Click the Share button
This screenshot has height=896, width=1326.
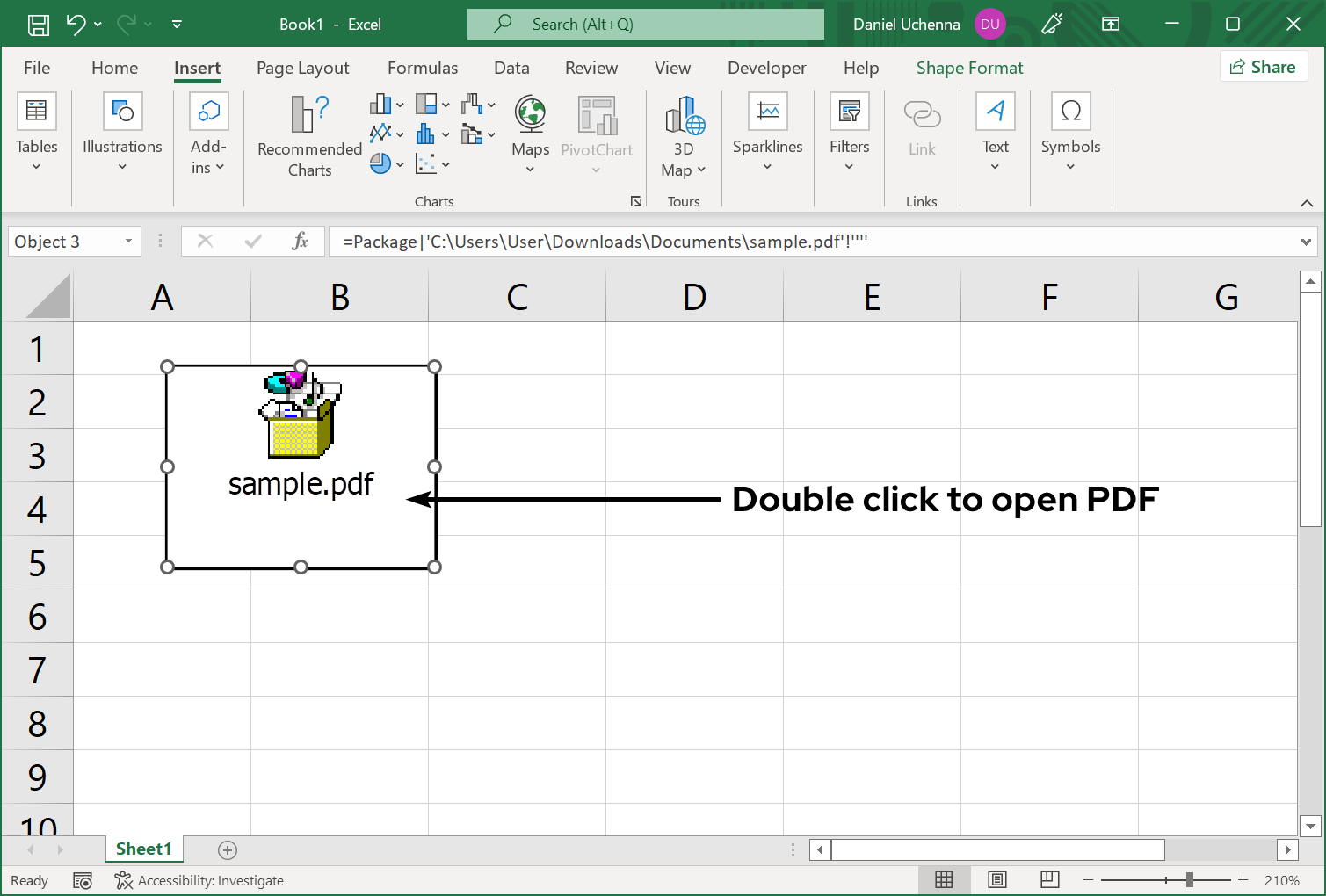click(1263, 66)
